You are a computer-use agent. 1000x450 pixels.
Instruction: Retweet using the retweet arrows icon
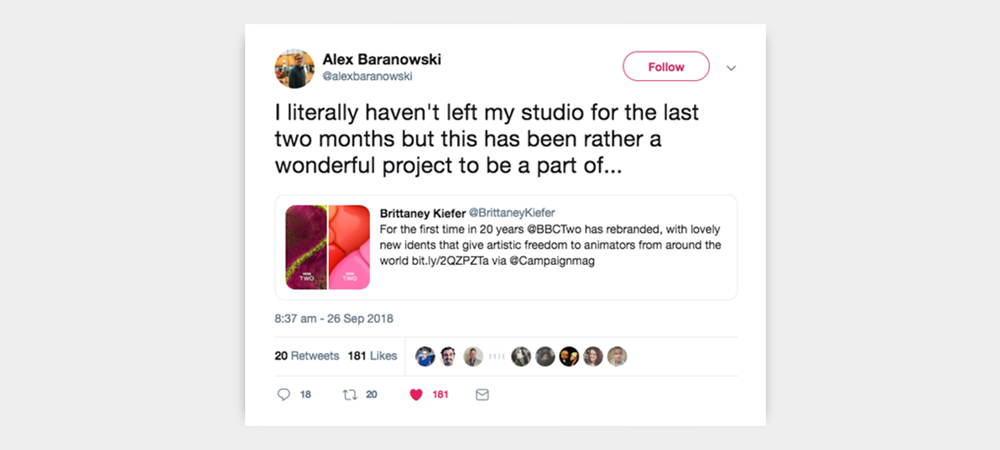point(350,395)
